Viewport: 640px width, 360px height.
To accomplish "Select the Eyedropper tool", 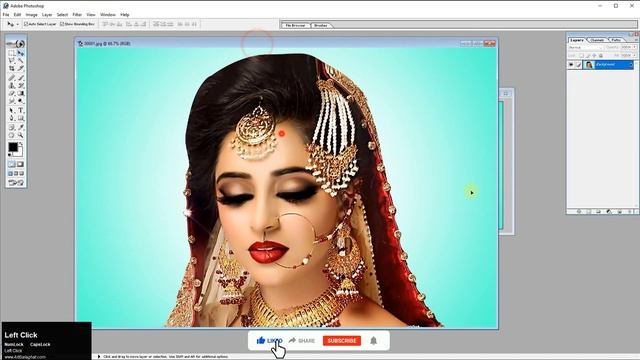I will pyautogui.click(x=20, y=127).
